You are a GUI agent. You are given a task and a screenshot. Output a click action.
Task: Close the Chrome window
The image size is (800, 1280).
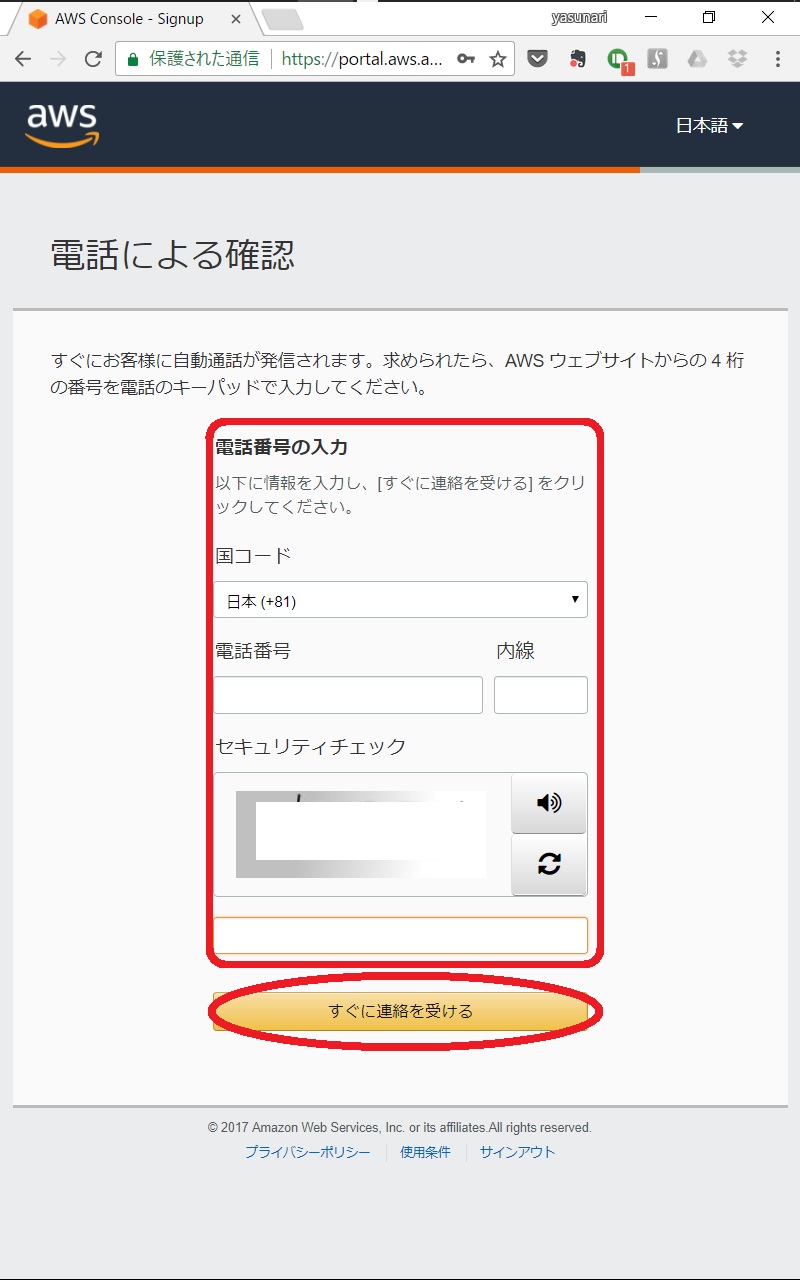pos(768,18)
